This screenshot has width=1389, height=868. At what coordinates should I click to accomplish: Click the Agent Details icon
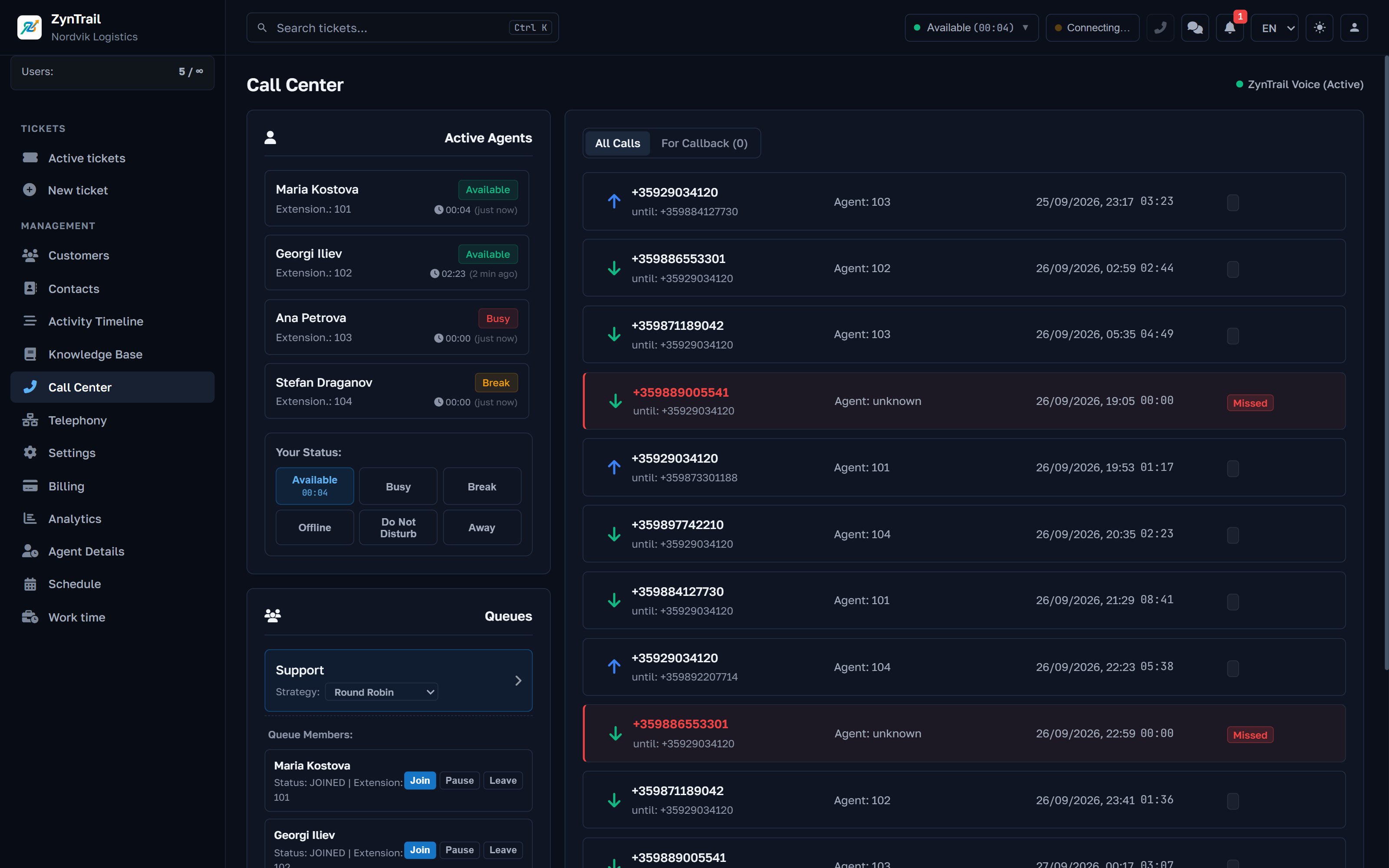coord(30,551)
